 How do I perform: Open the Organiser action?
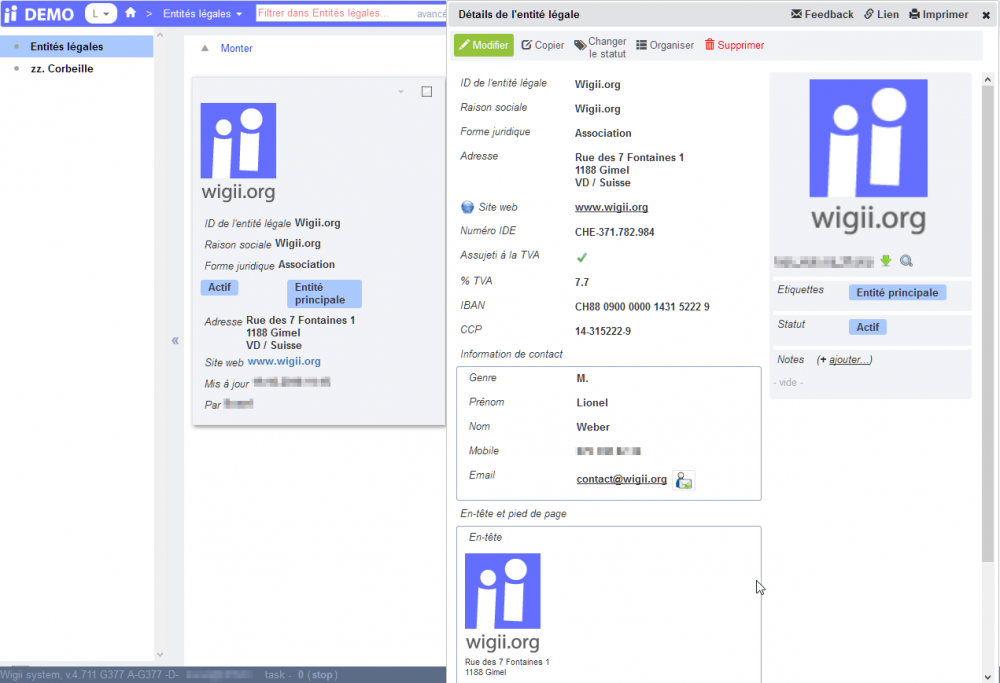(x=665, y=45)
